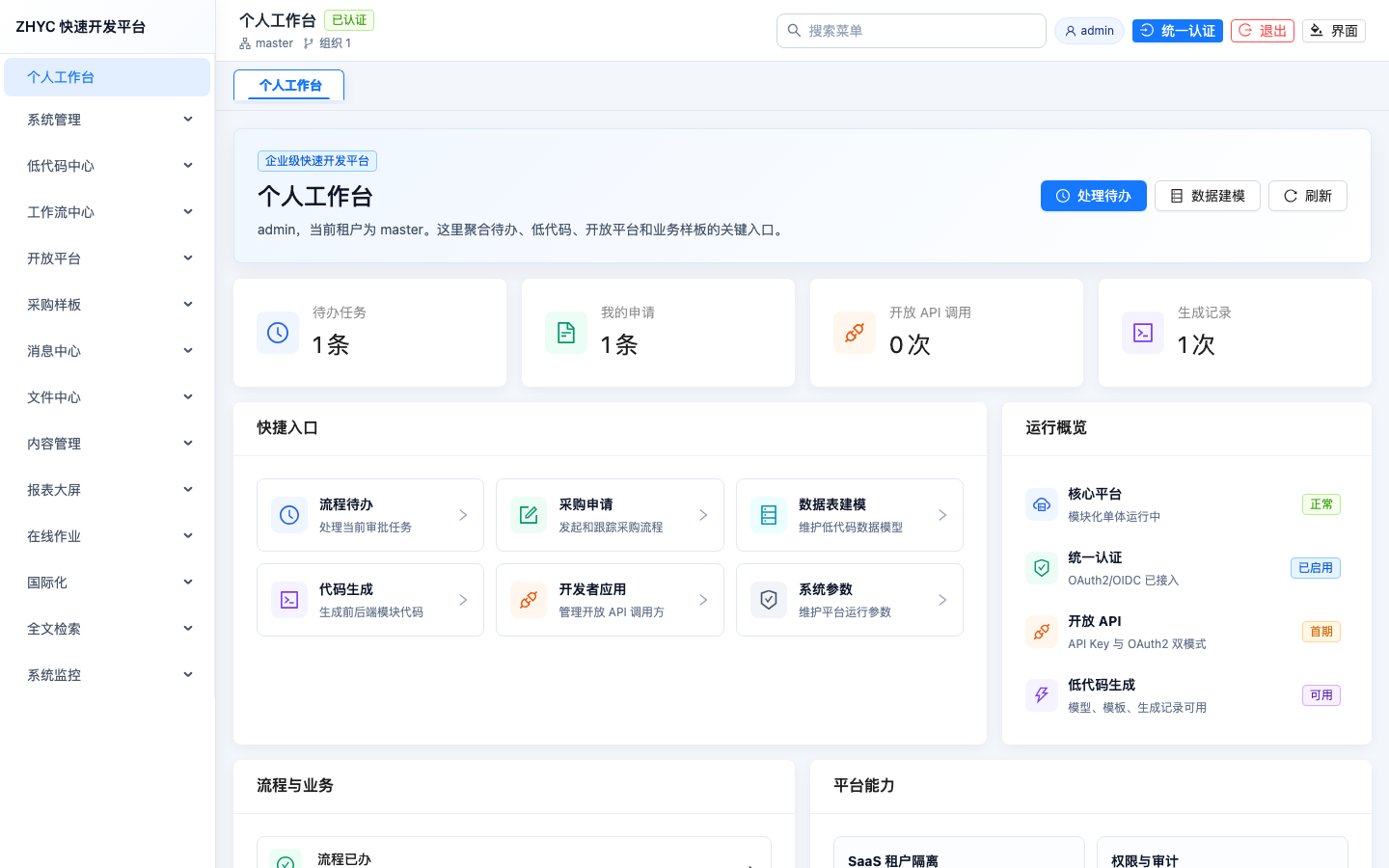The image size is (1389, 868).
Task: Open 开发者应用 via its right arrow
Action: pos(703,600)
